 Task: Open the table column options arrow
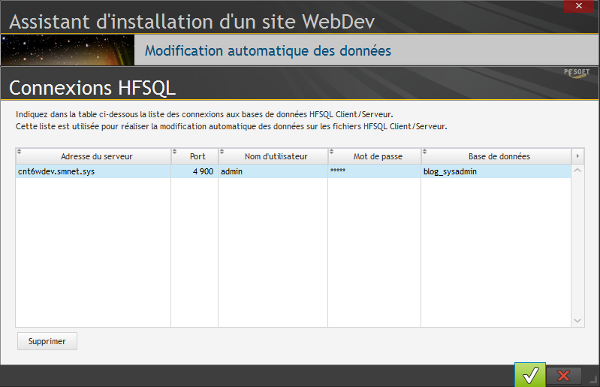point(577,156)
